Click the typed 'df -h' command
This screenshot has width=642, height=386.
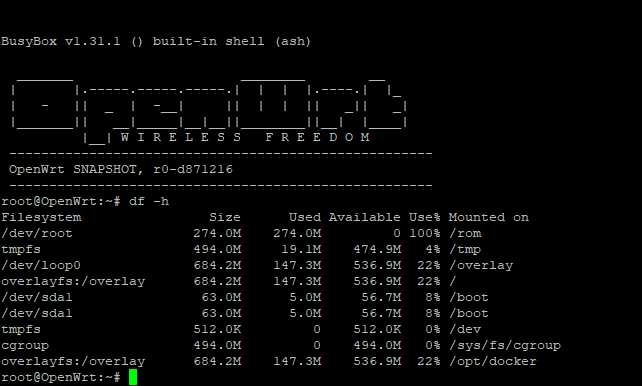click(x=149, y=201)
